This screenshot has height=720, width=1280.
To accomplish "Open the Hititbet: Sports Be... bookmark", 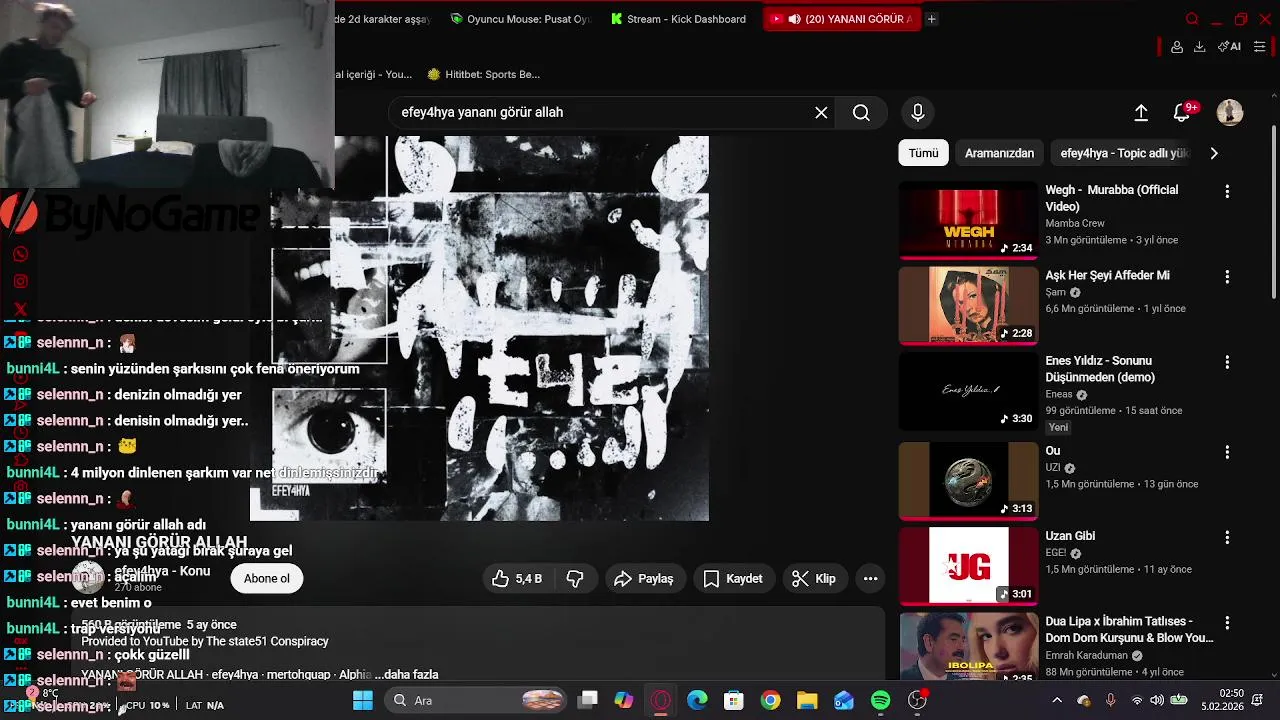I will 483,74.
